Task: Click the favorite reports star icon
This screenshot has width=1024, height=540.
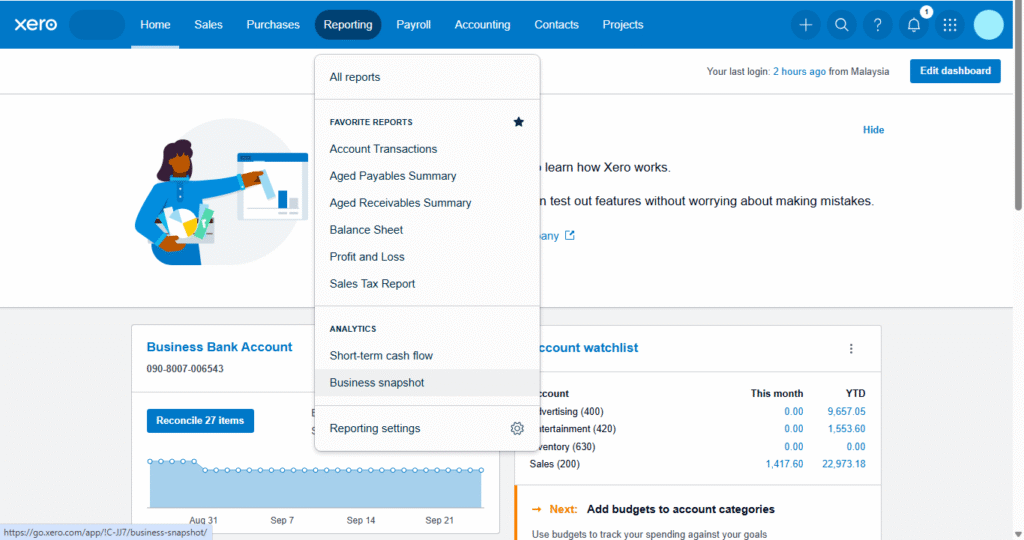Action: pos(518,122)
